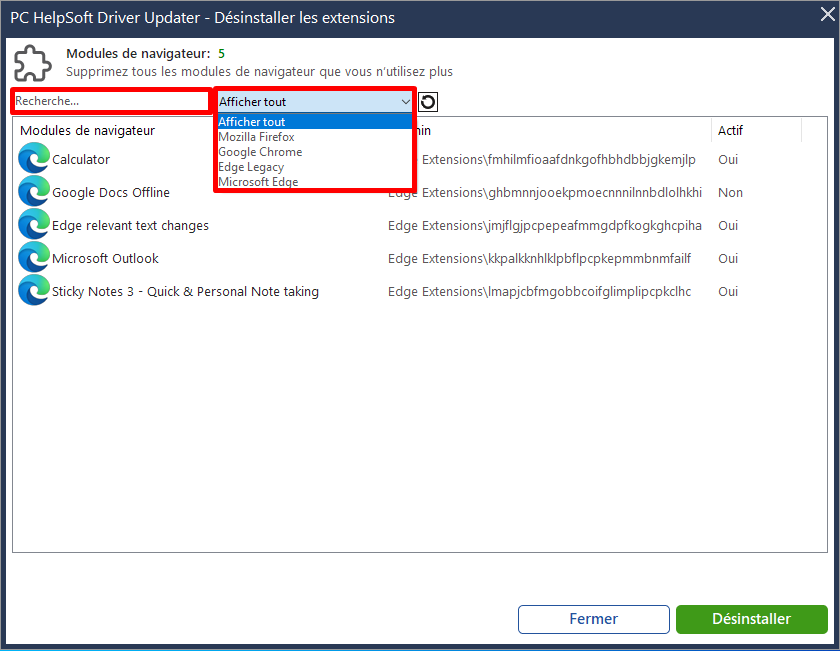Sort by the Modules de navigateur column header
The width and height of the screenshot is (840, 651).
click(87, 131)
